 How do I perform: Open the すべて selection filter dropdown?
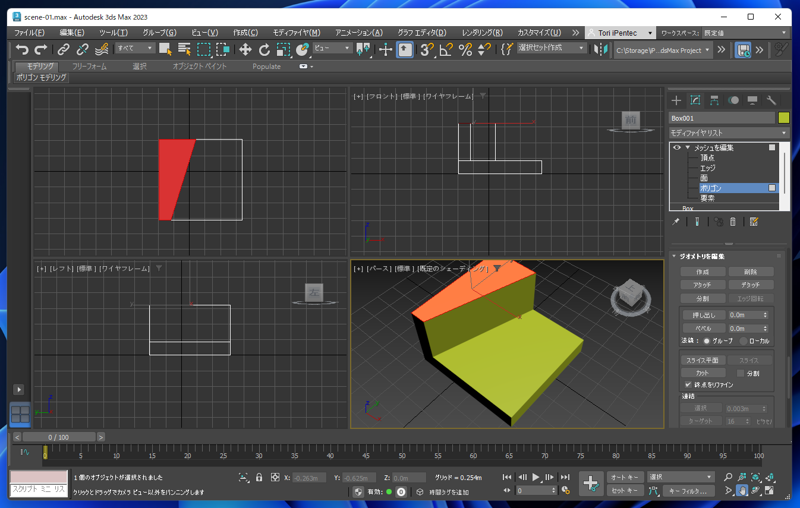tap(134, 48)
